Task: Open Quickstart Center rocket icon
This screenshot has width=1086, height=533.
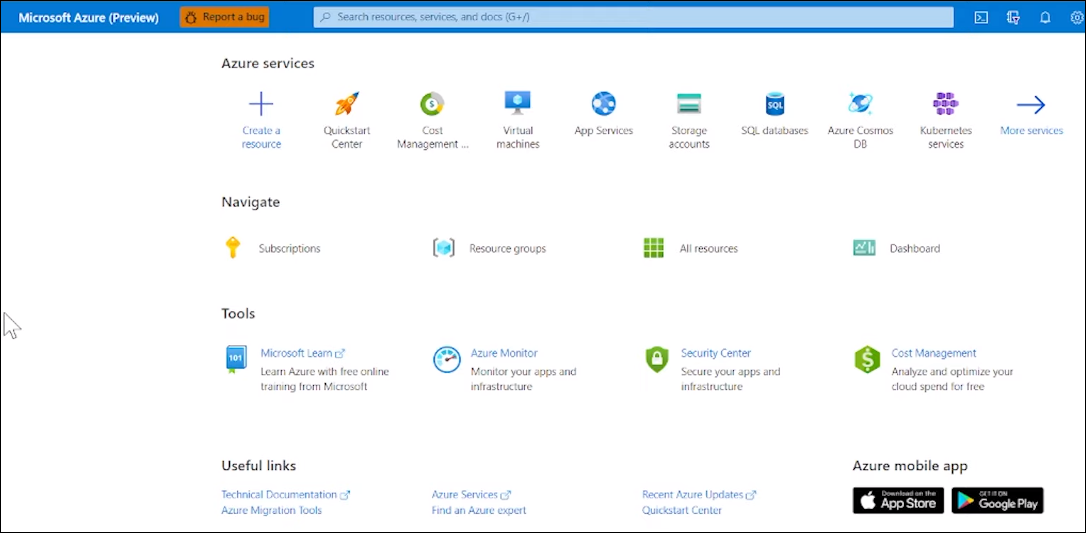Action: click(x=347, y=104)
